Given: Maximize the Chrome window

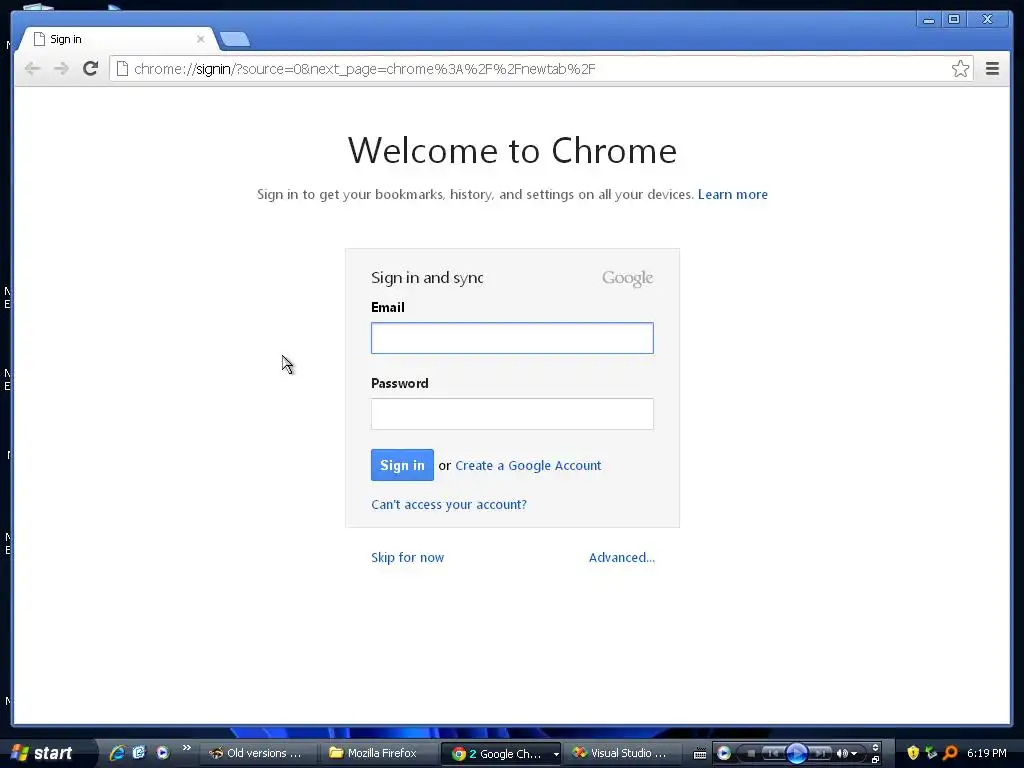Looking at the screenshot, I should 954,20.
